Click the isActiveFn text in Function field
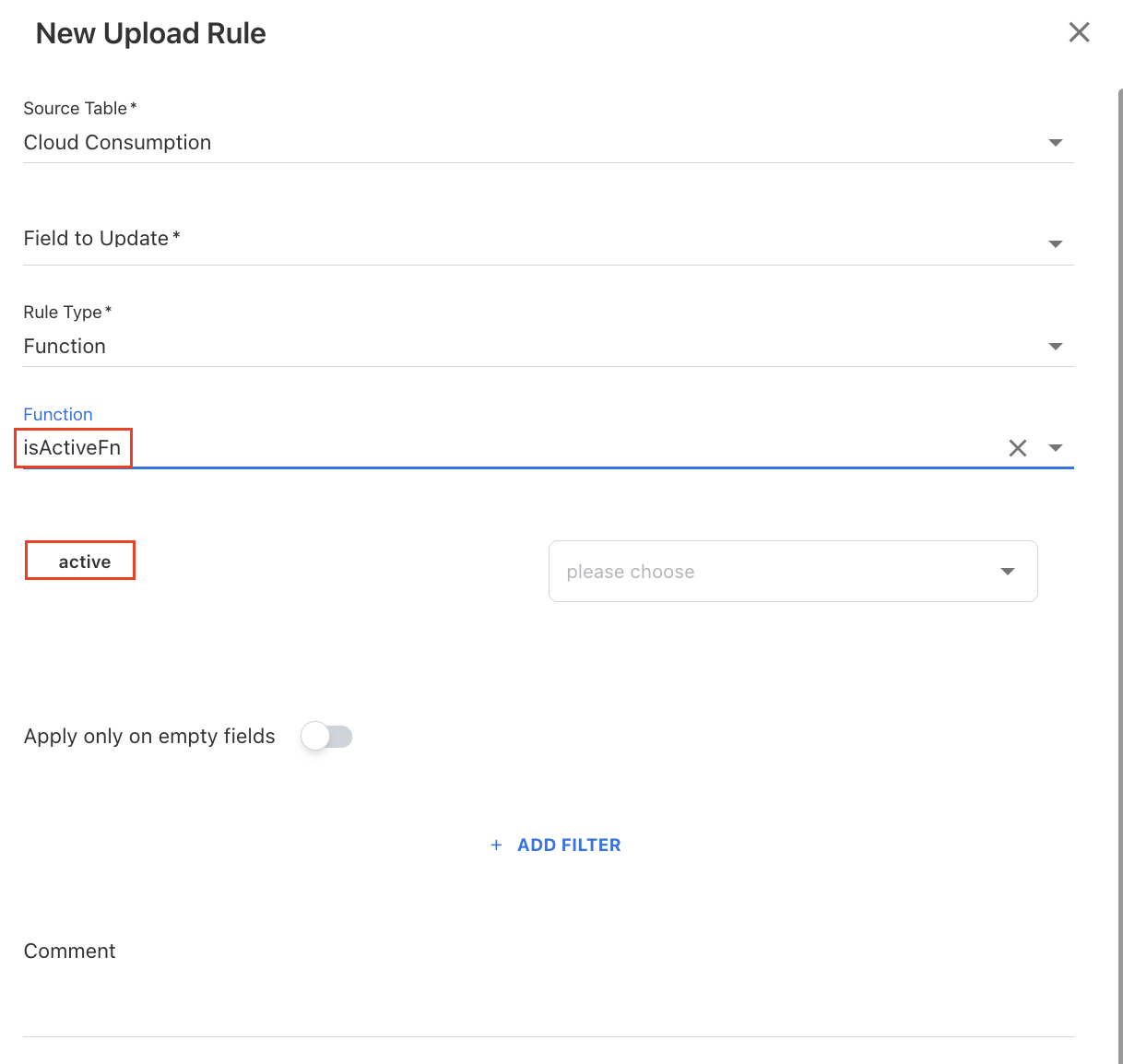The width and height of the screenshot is (1123, 1064). [x=72, y=448]
